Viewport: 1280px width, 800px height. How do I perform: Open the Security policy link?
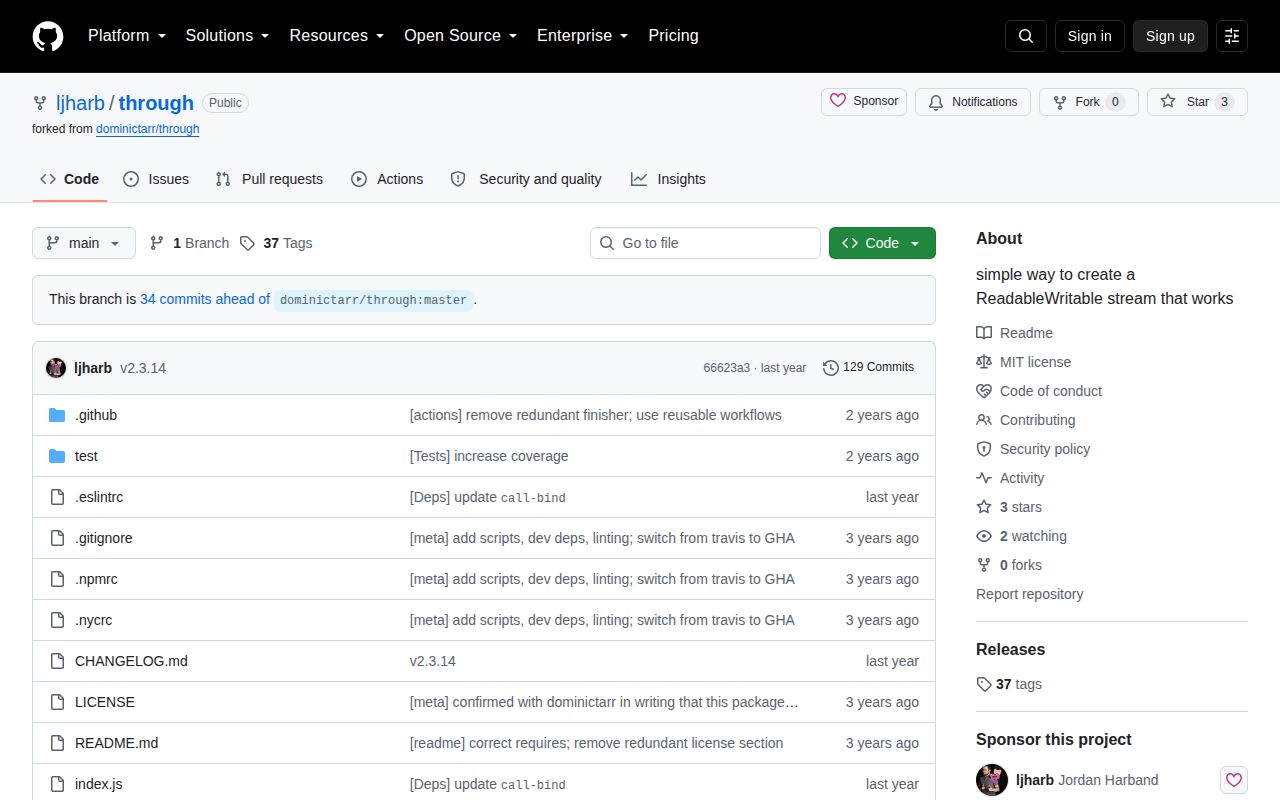(x=1033, y=449)
